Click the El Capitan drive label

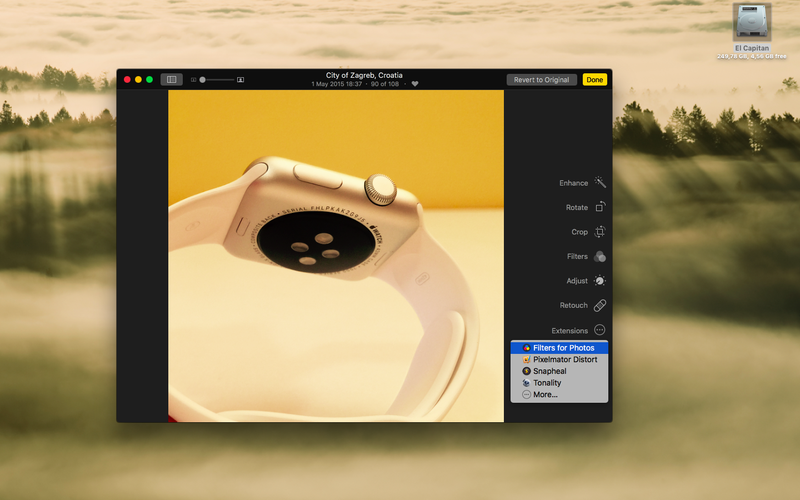click(752, 48)
